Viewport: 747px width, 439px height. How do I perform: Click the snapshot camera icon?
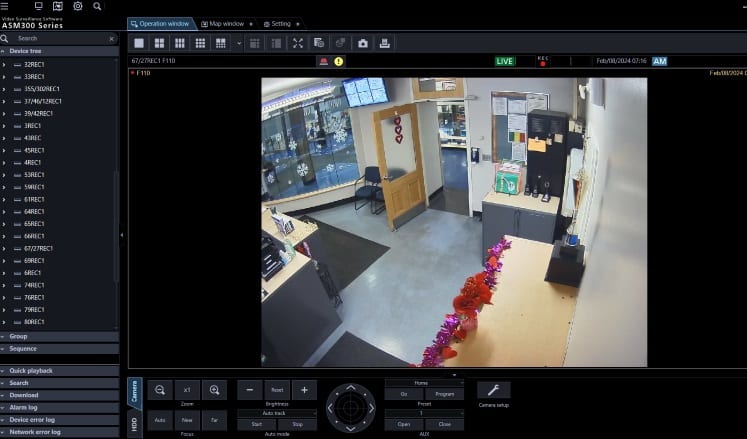pos(363,43)
